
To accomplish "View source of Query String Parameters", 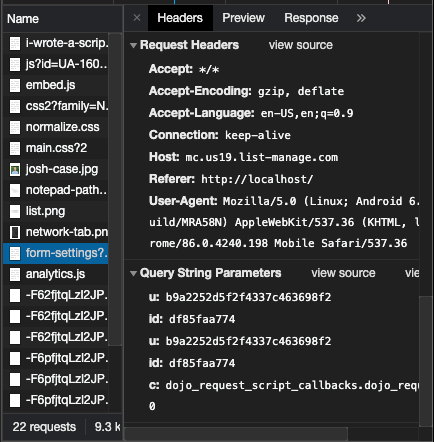I will (x=343, y=273).
